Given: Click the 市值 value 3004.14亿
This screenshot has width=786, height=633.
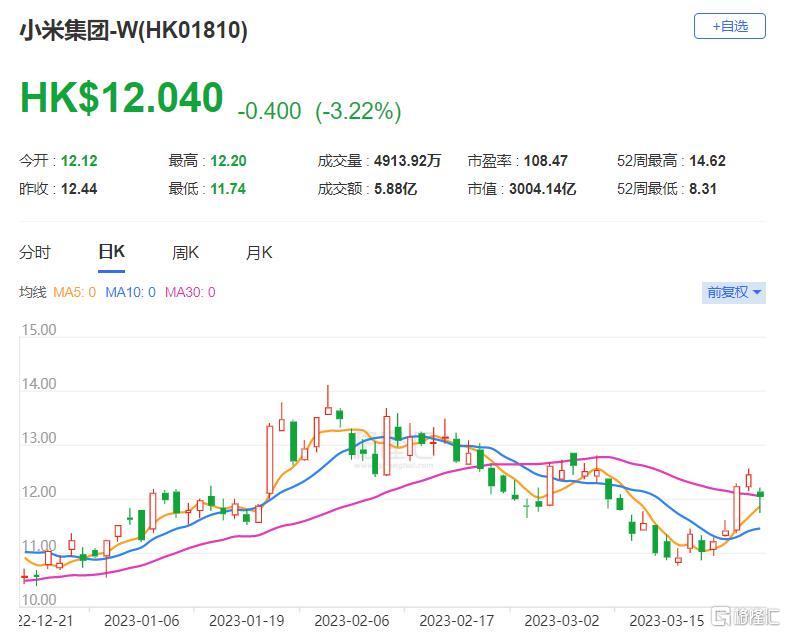Looking at the screenshot, I should pos(542,189).
